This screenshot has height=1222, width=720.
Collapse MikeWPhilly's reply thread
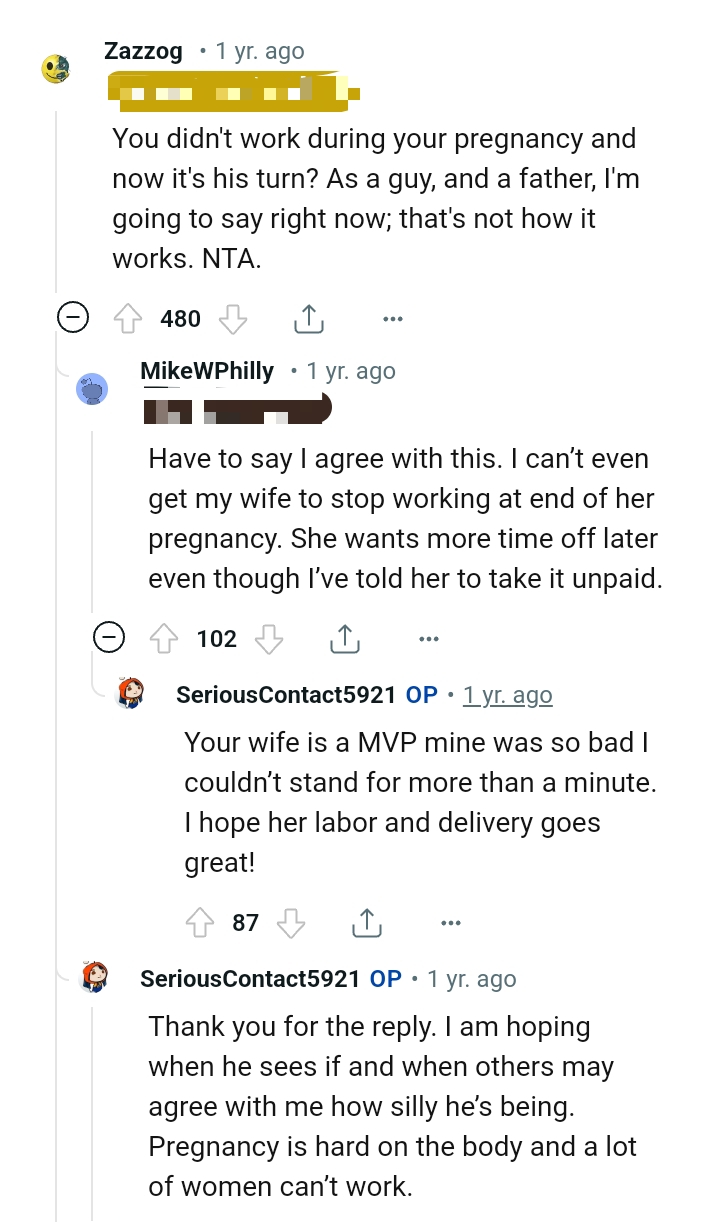coord(110,638)
